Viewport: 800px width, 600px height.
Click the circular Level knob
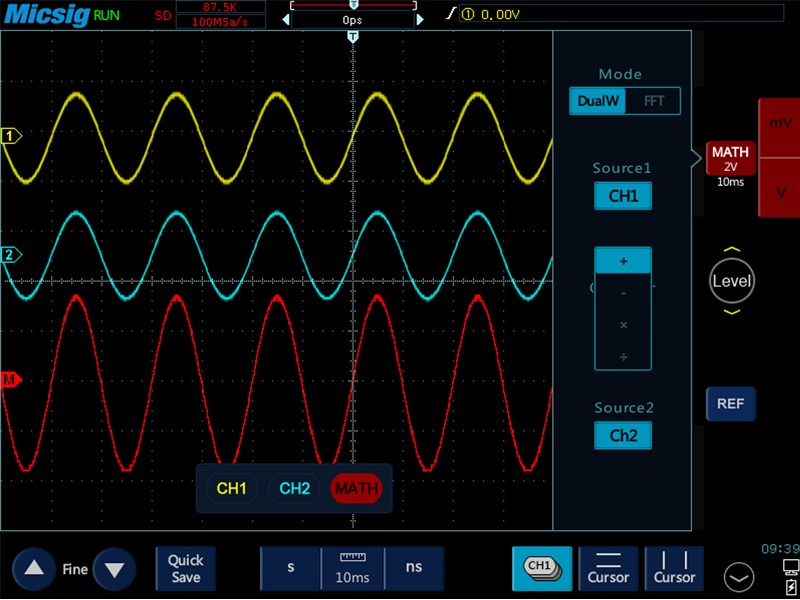pyautogui.click(x=731, y=281)
